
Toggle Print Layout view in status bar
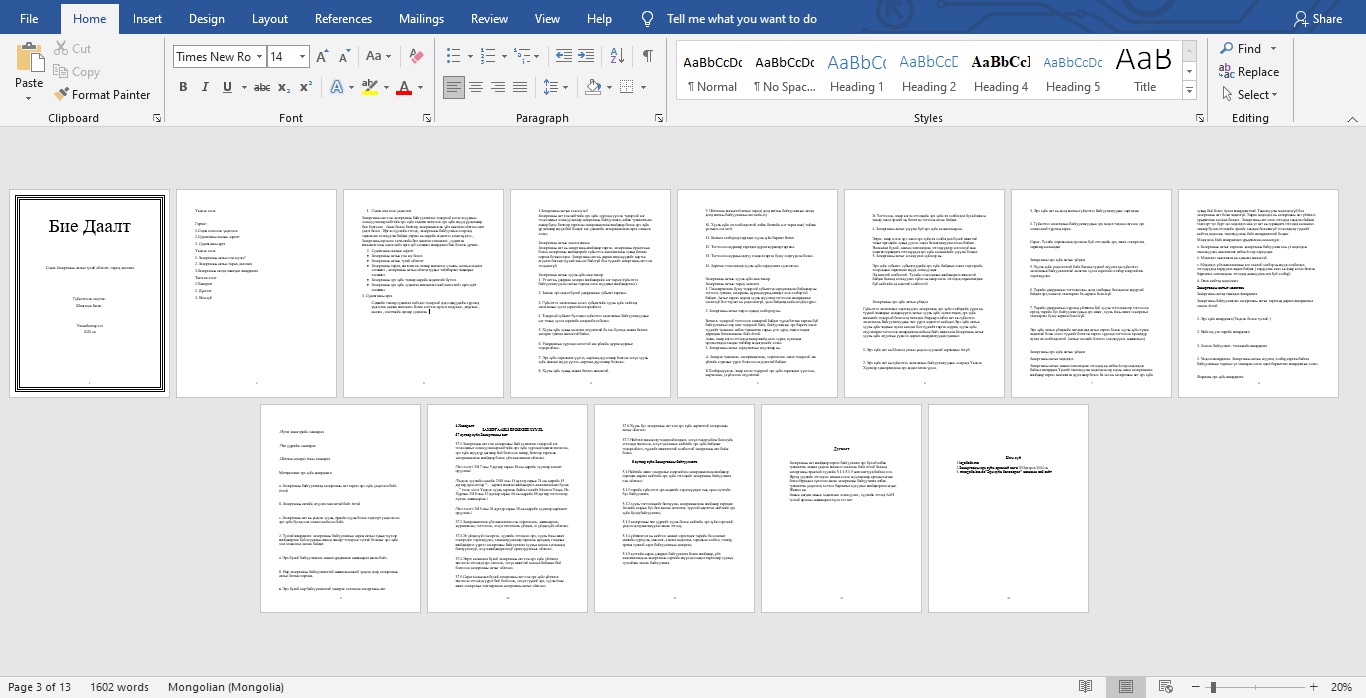click(x=1125, y=687)
